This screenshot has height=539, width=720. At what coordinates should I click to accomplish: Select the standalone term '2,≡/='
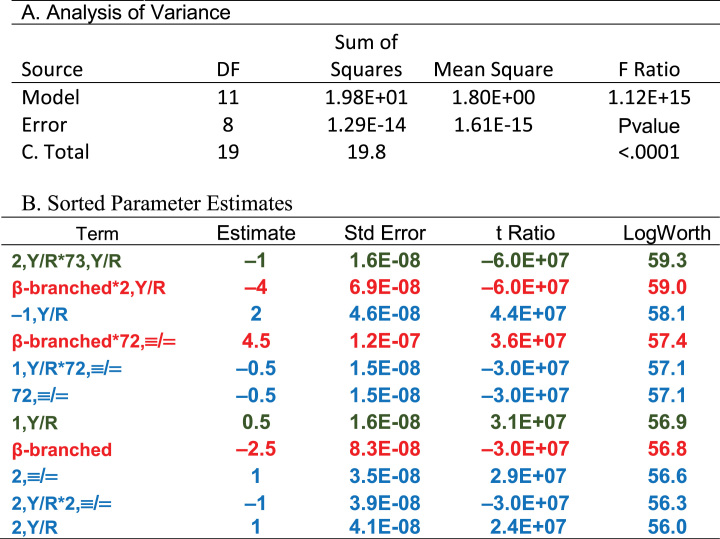point(34,477)
